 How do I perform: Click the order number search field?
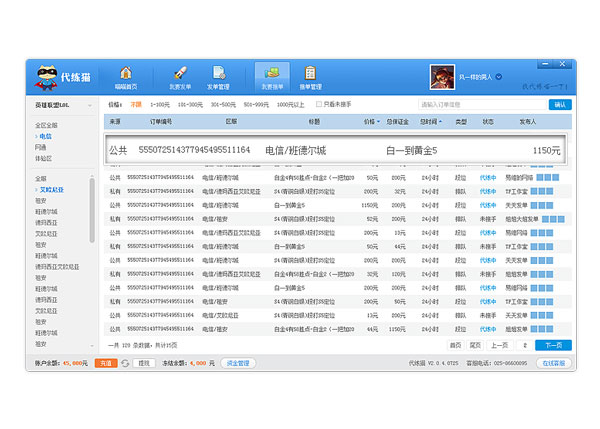tap(482, 104)
